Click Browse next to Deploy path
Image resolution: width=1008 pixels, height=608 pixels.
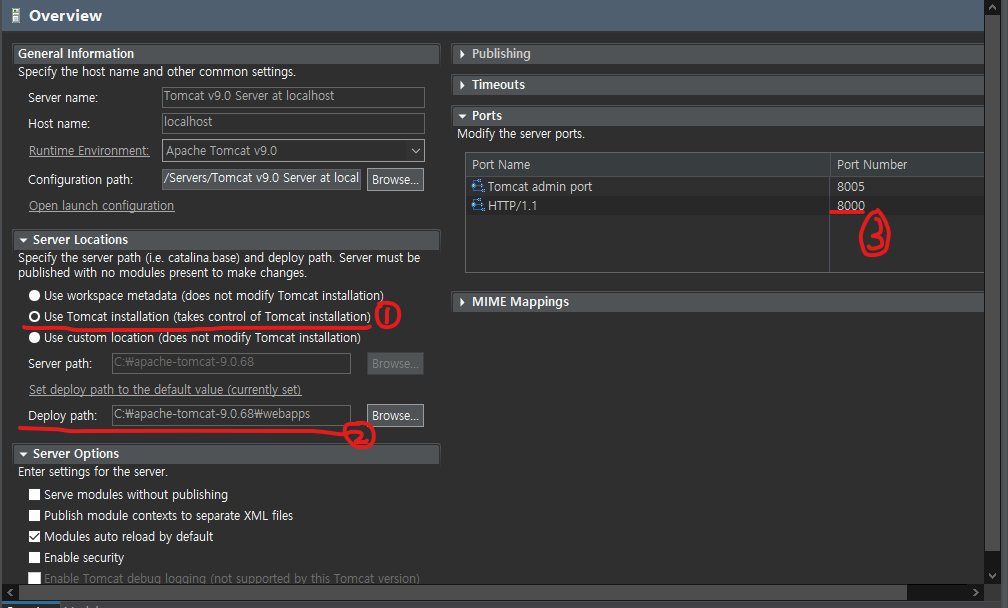pyautogui.click(x=395, y=415)
